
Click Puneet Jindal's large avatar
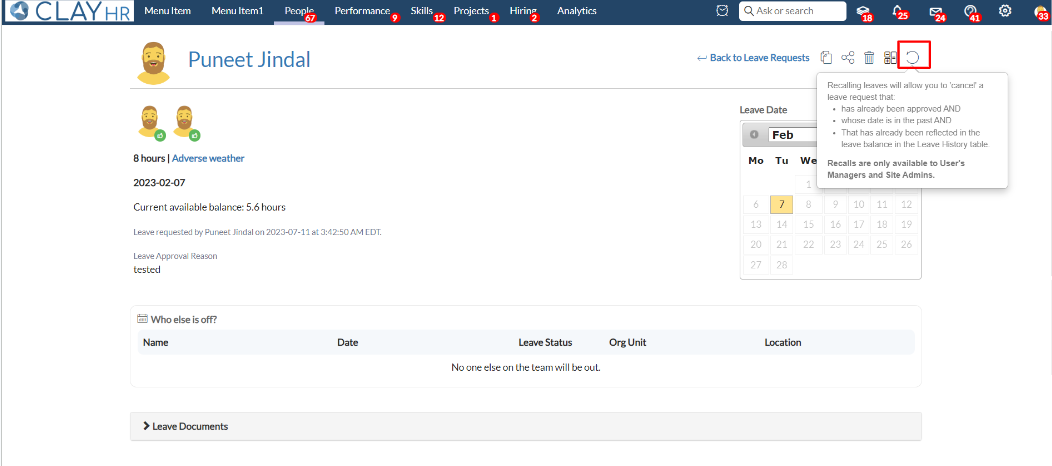[x=154, y=62]
